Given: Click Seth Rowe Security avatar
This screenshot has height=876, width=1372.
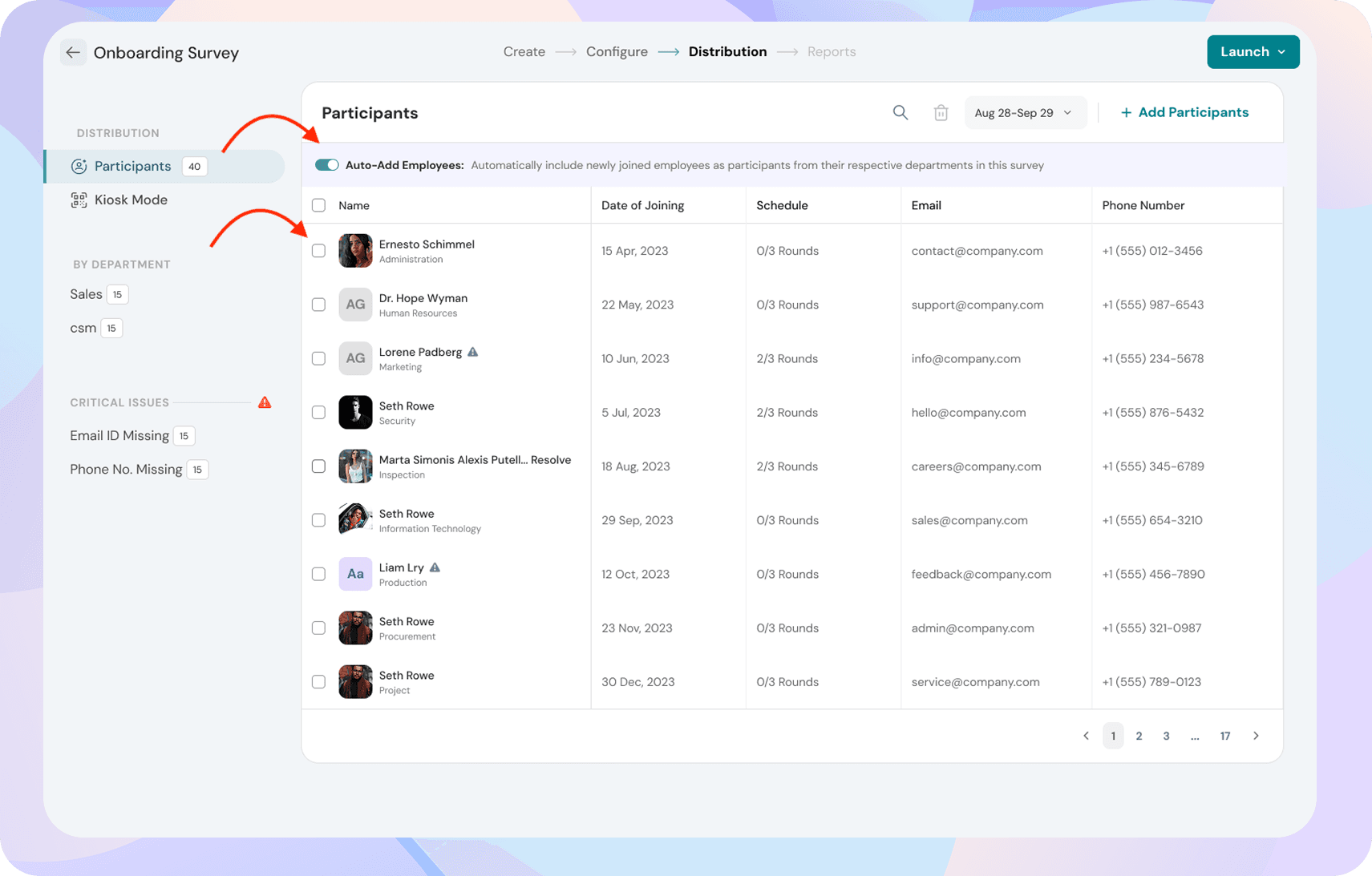Looking at the screenshot, I should pos(355,412).
